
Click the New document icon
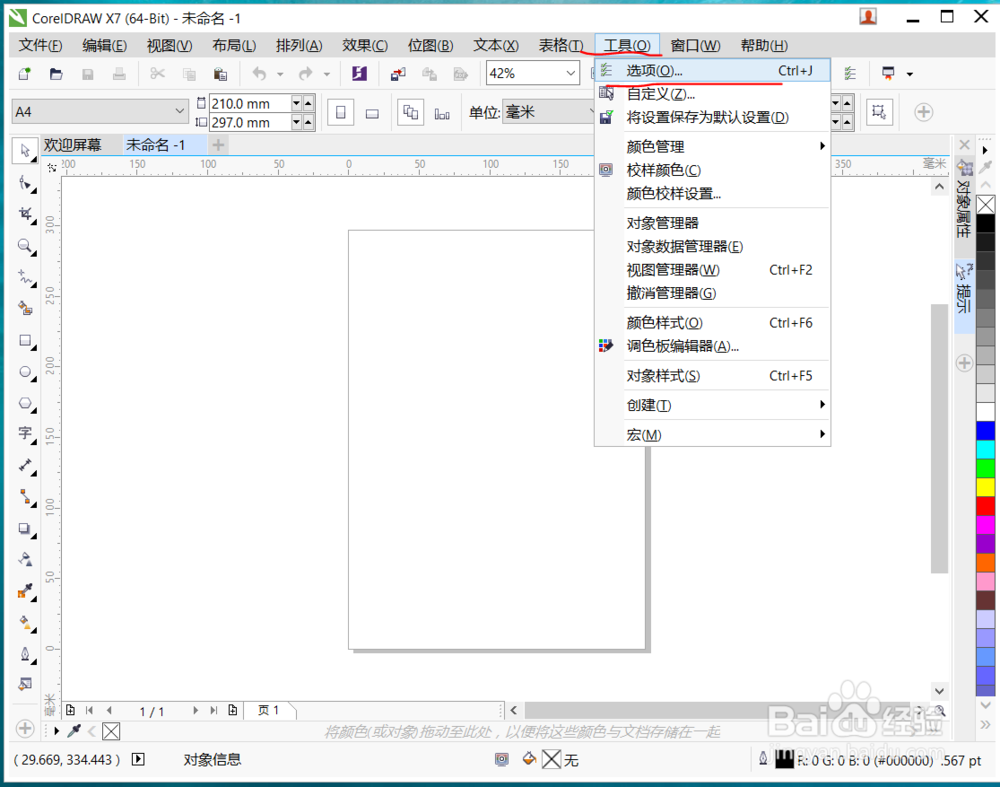[x=25, y=74]
